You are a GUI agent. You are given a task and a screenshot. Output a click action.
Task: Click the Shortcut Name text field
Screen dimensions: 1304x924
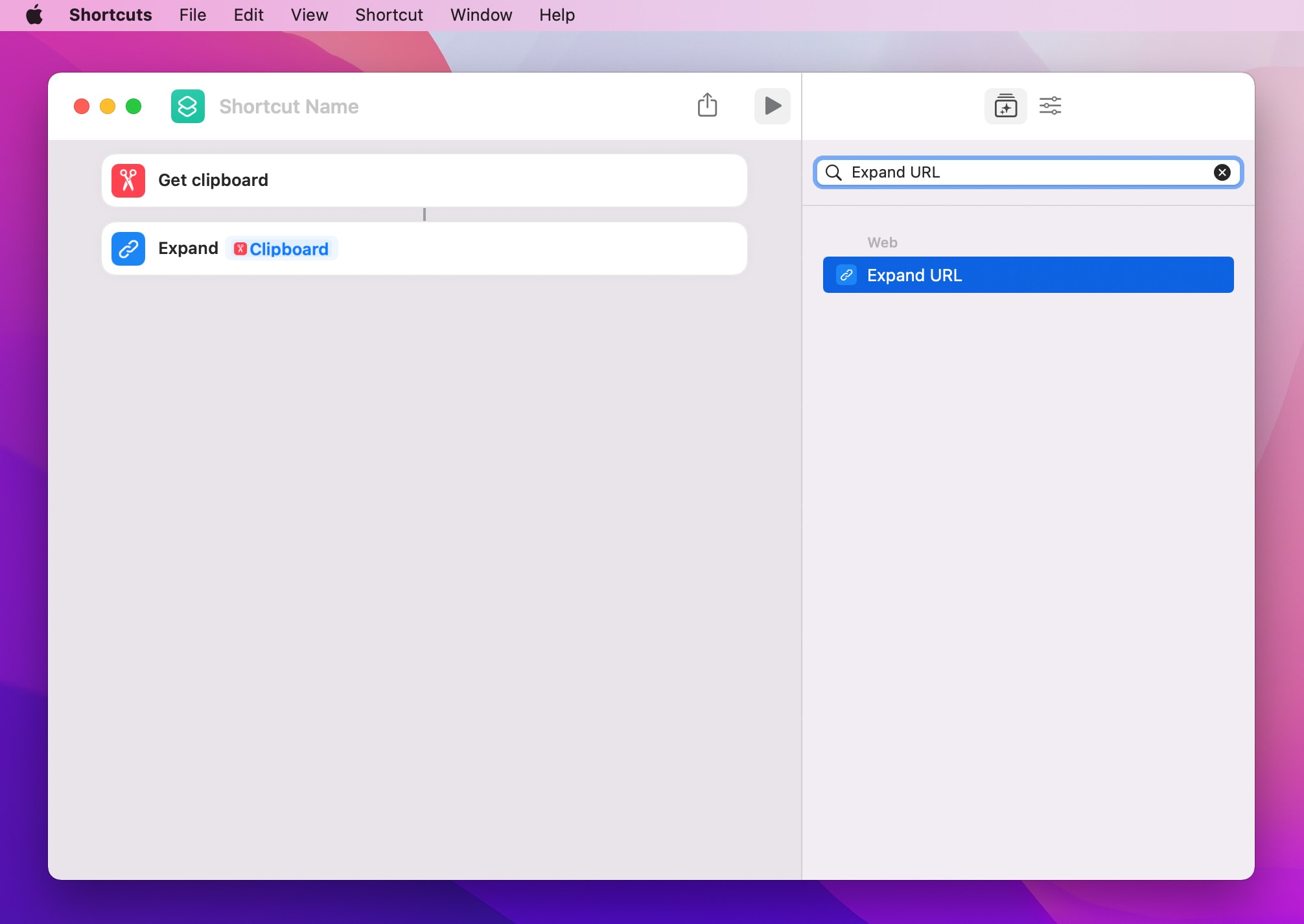[288, 106]
